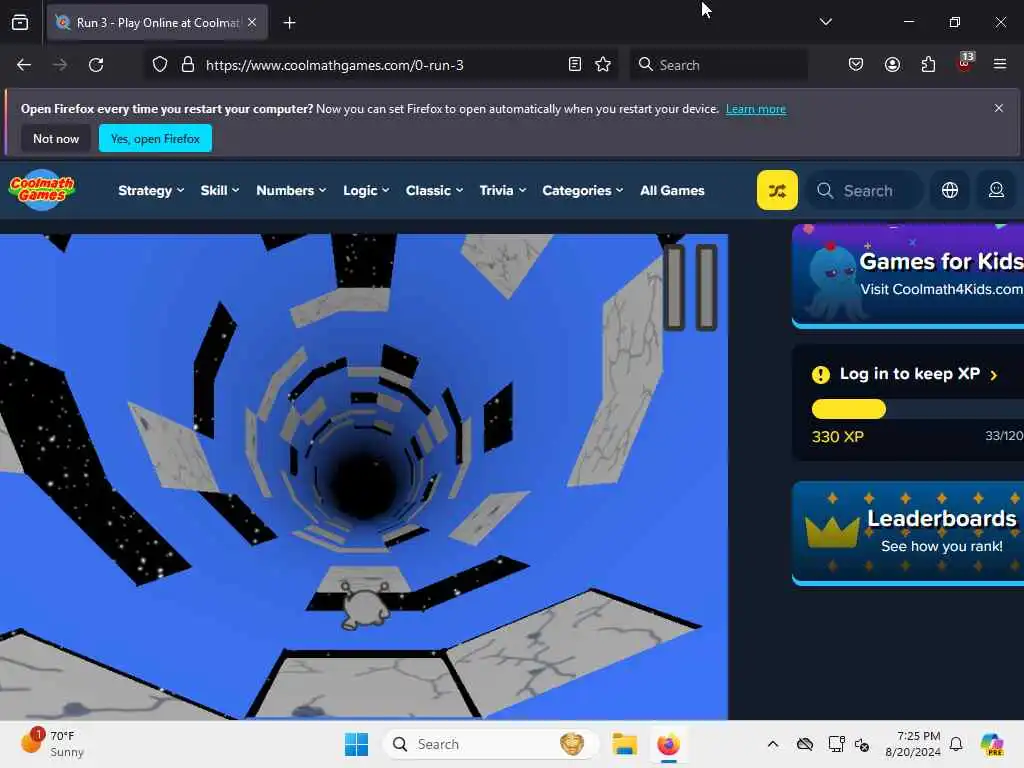
Task: Focus the Coolmath site Search field
Action: [x=865, y=190]
